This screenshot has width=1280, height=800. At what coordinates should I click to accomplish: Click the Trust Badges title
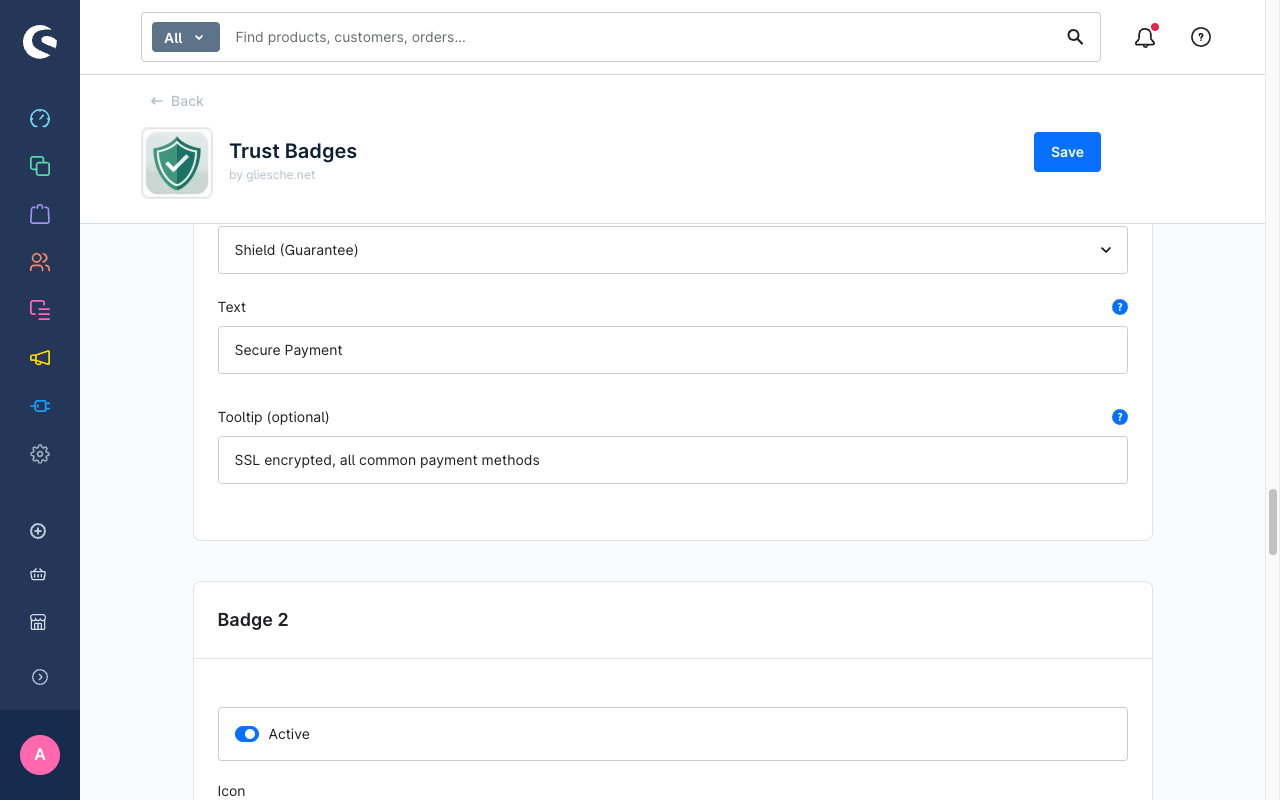tap(293, 151)
